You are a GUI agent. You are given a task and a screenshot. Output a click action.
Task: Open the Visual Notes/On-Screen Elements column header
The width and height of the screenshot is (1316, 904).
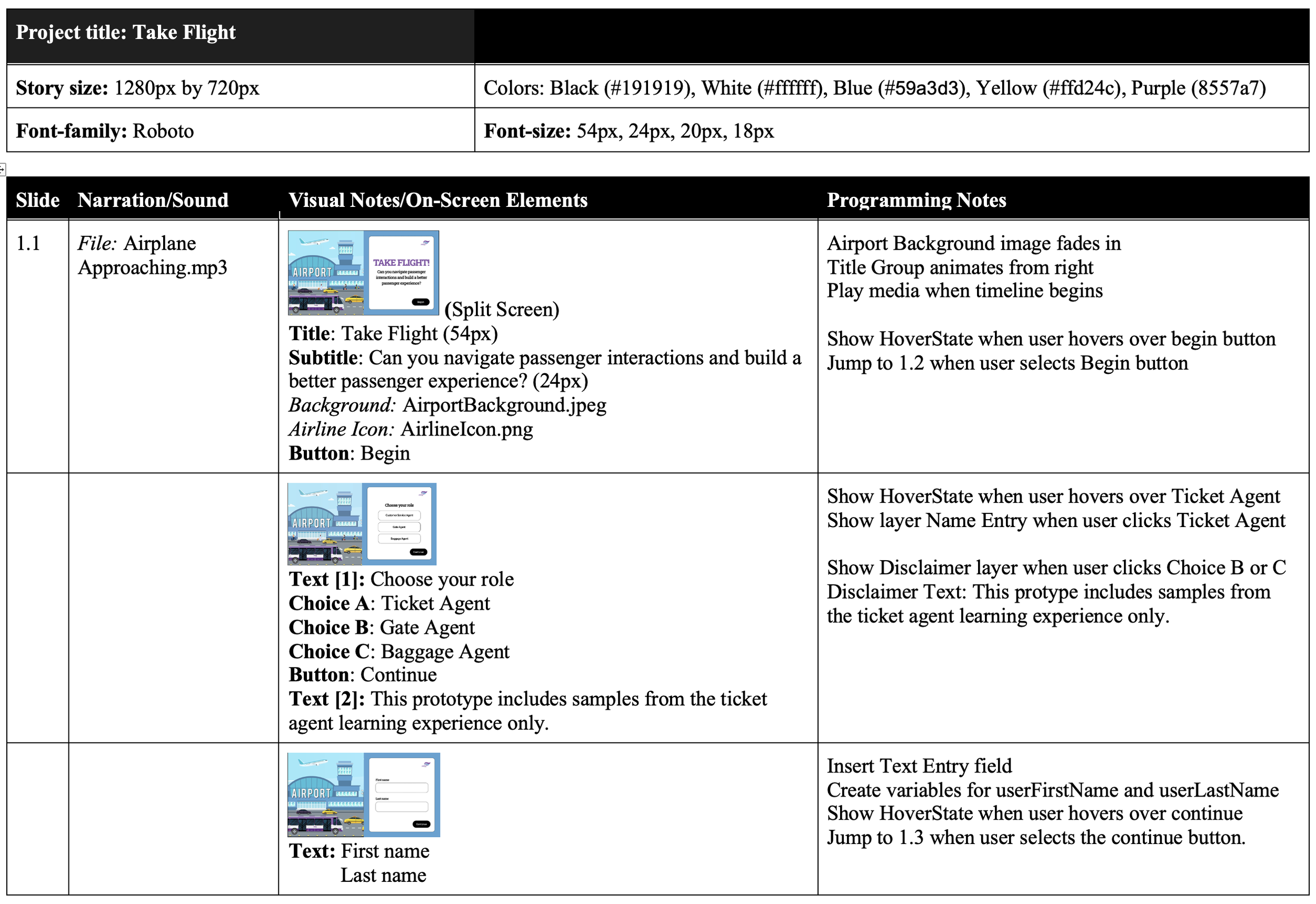point(436,200)
